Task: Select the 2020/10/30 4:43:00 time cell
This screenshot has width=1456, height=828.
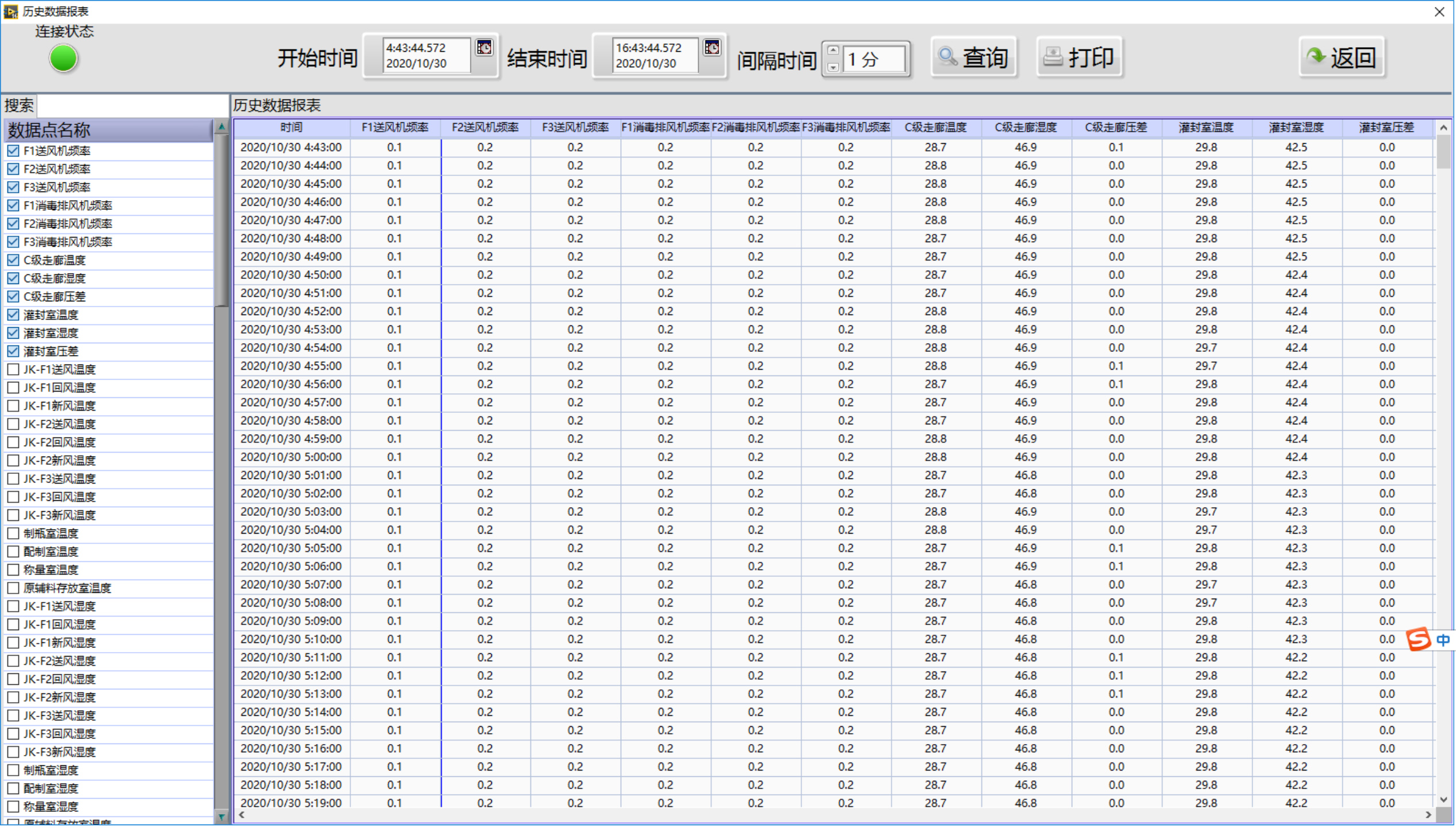Action: point(291,148)
